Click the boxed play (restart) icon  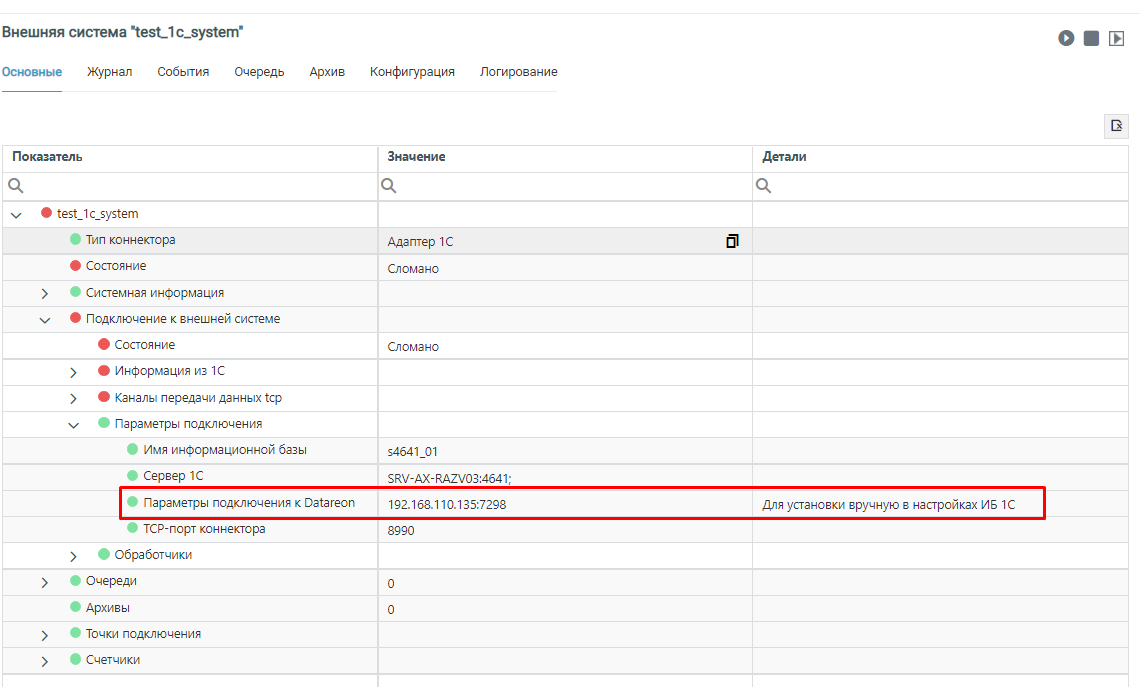(x=1116, y=38)
